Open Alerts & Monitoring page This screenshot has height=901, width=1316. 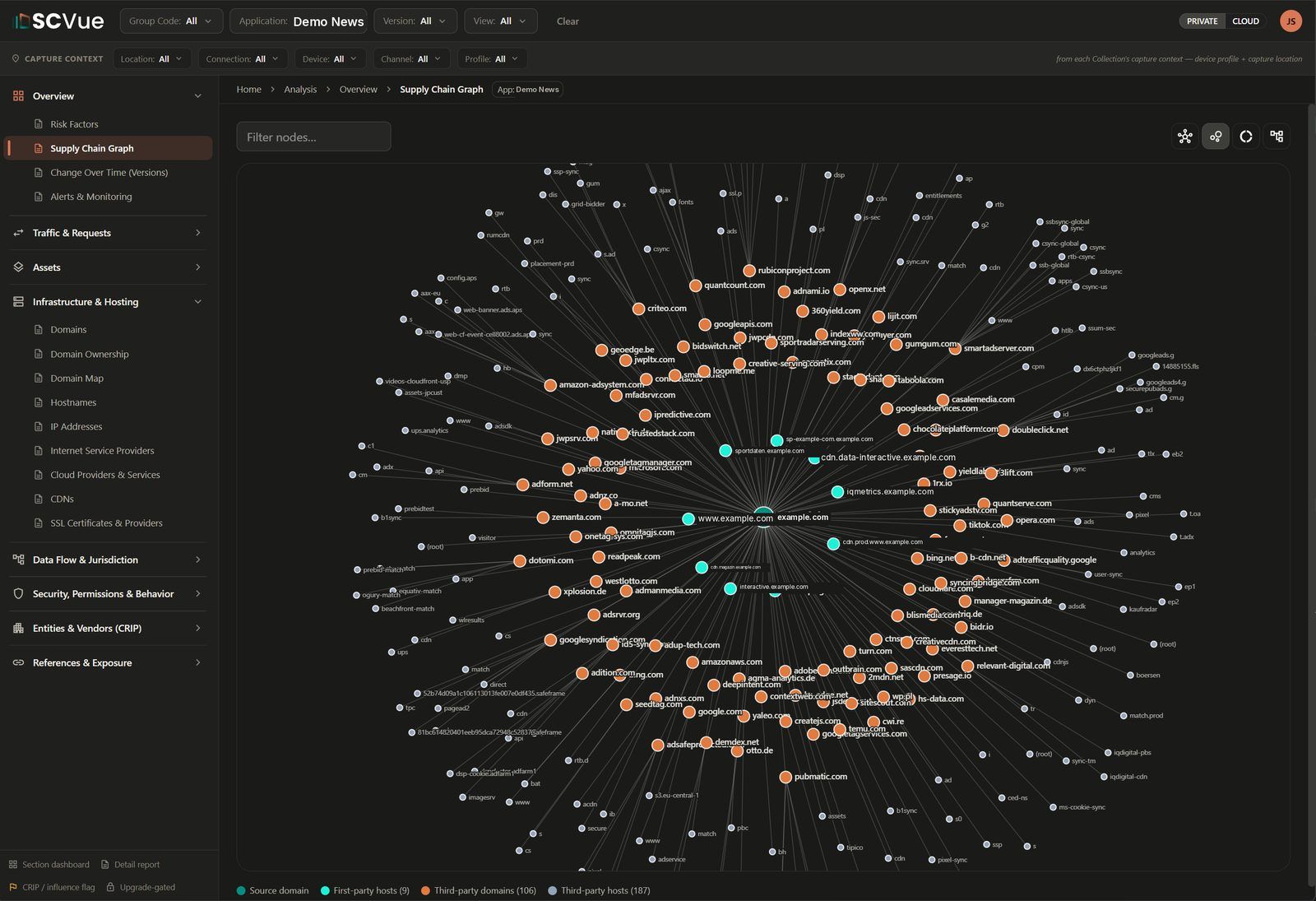[90, 197]
